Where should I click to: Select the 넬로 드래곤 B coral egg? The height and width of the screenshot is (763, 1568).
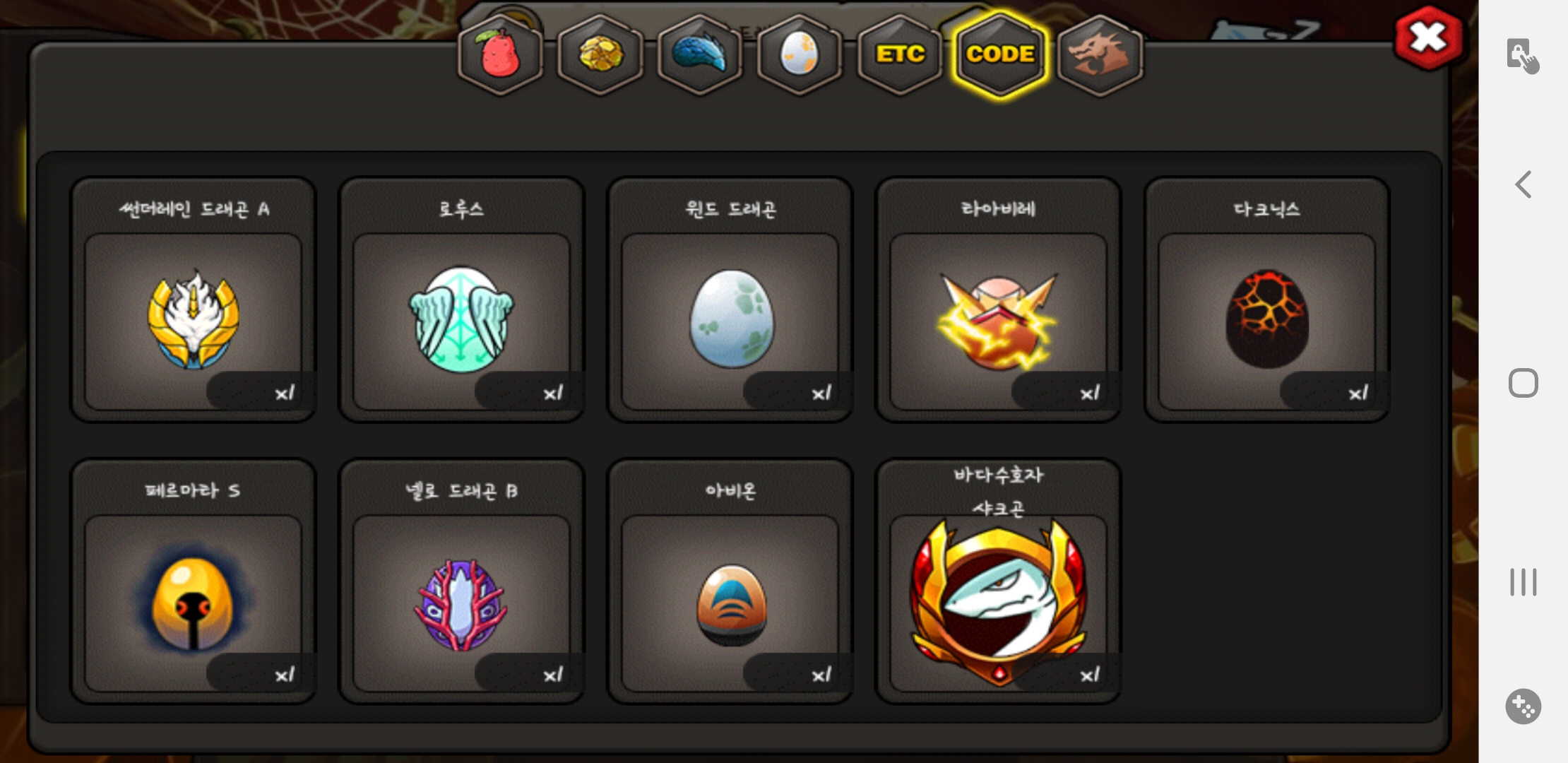[461, 581]
